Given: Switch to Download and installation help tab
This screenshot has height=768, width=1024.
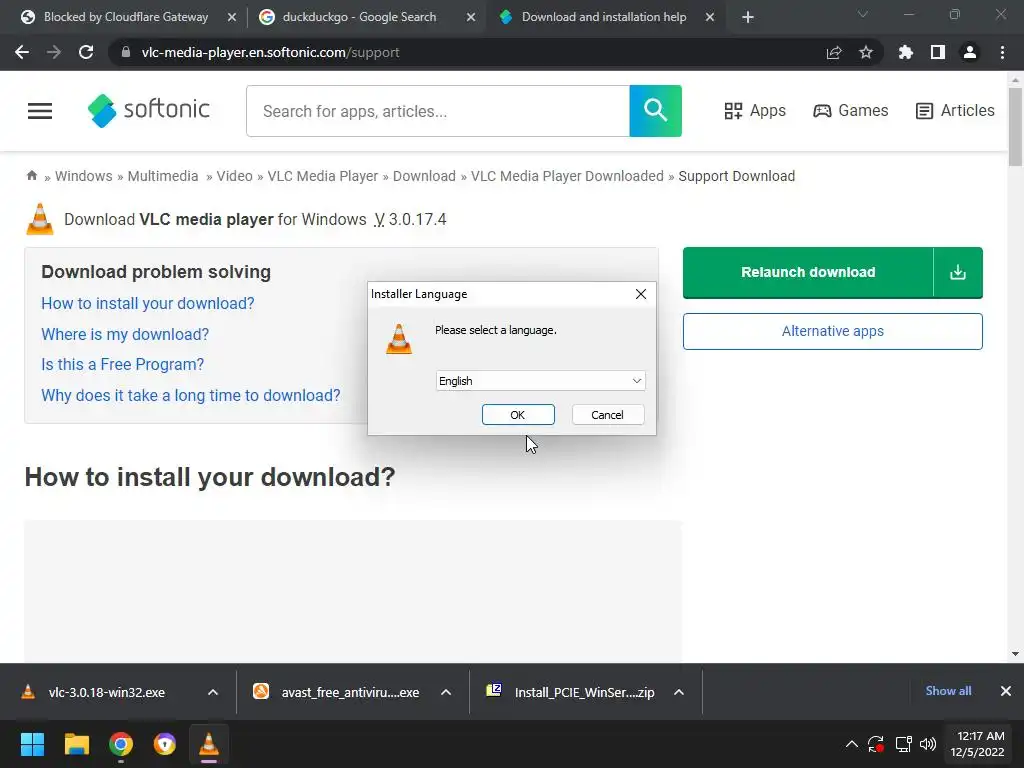Looking at the screenshot, I should (x=603, y=17).
